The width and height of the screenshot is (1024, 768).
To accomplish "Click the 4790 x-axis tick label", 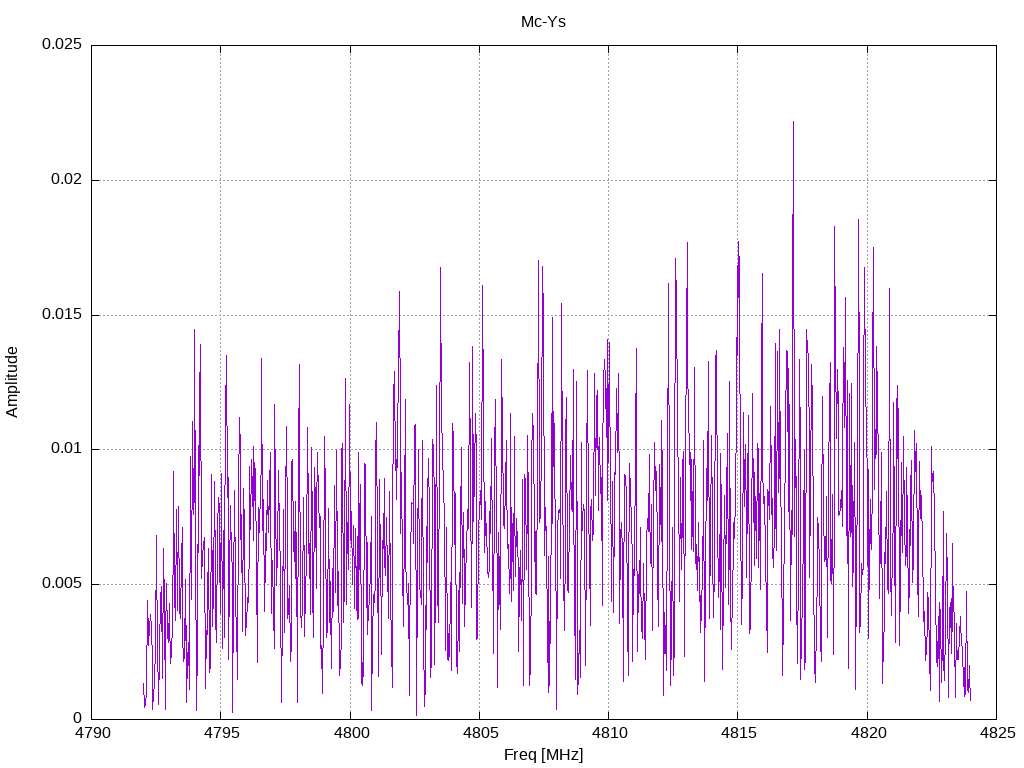I will coord(93,733).
